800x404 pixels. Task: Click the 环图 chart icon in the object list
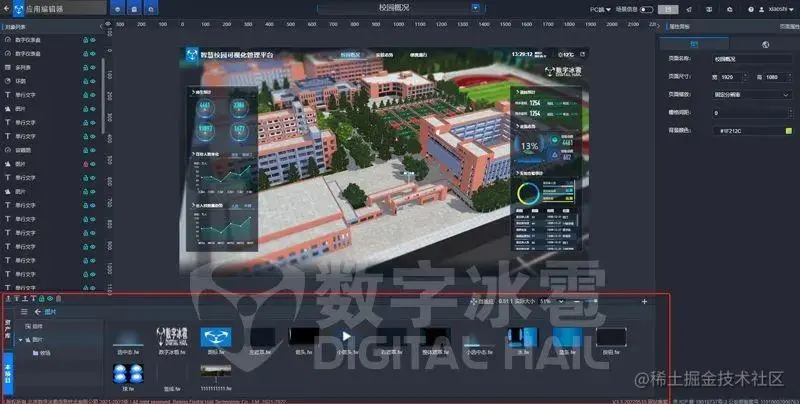pyautogui.click(x=8, y=81)
